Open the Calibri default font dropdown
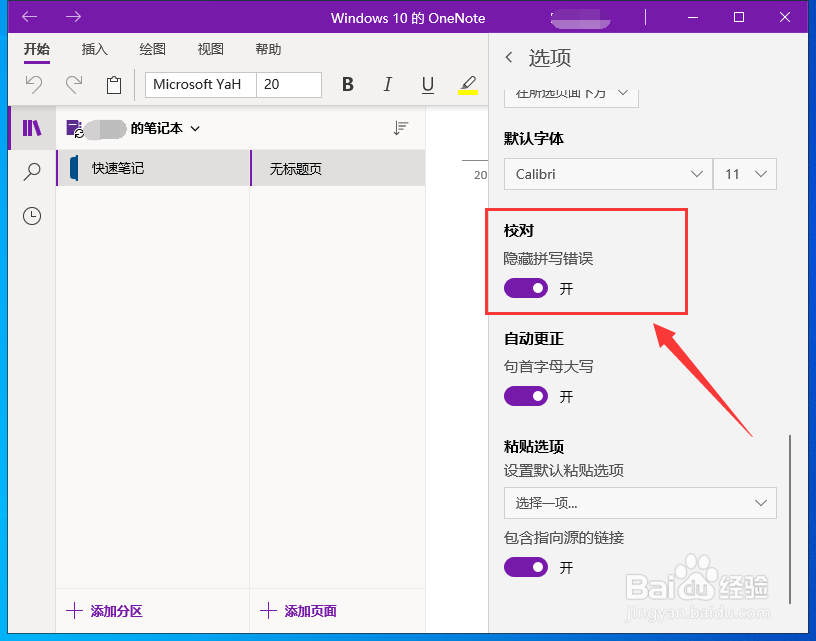Screen dimensions: 816x641 click(608, 174)
